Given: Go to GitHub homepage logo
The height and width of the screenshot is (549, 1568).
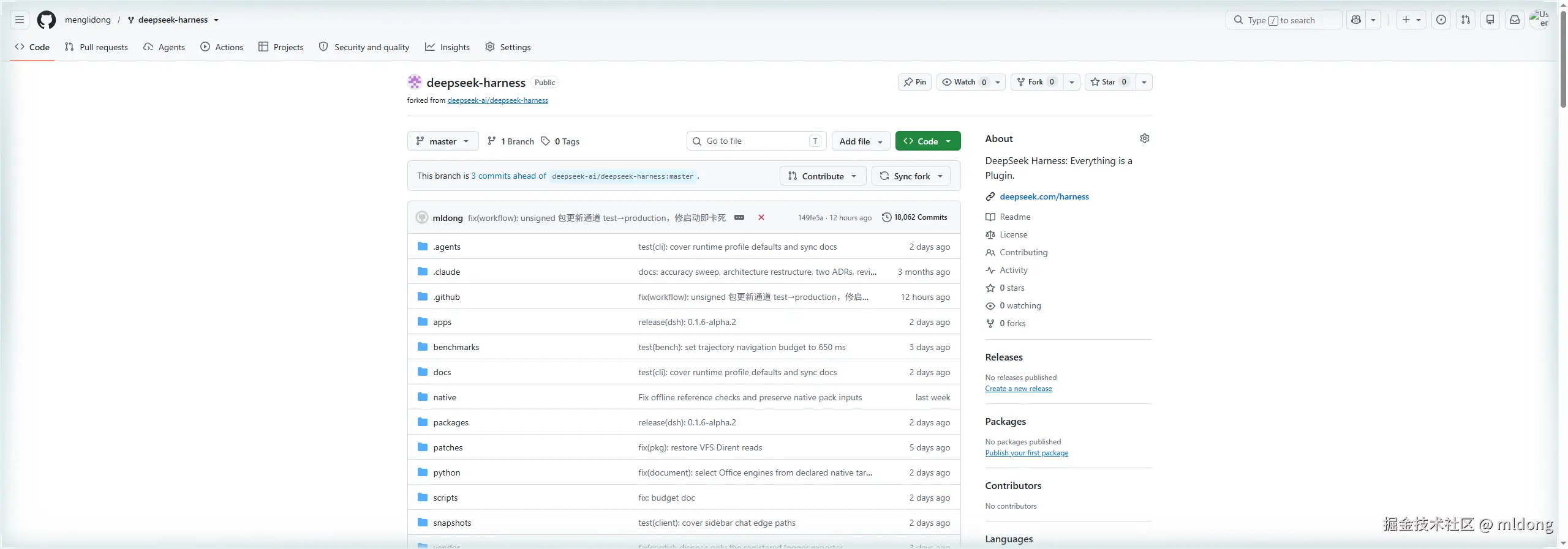Looking at the screenshot, I should click(x=47, y=20).
